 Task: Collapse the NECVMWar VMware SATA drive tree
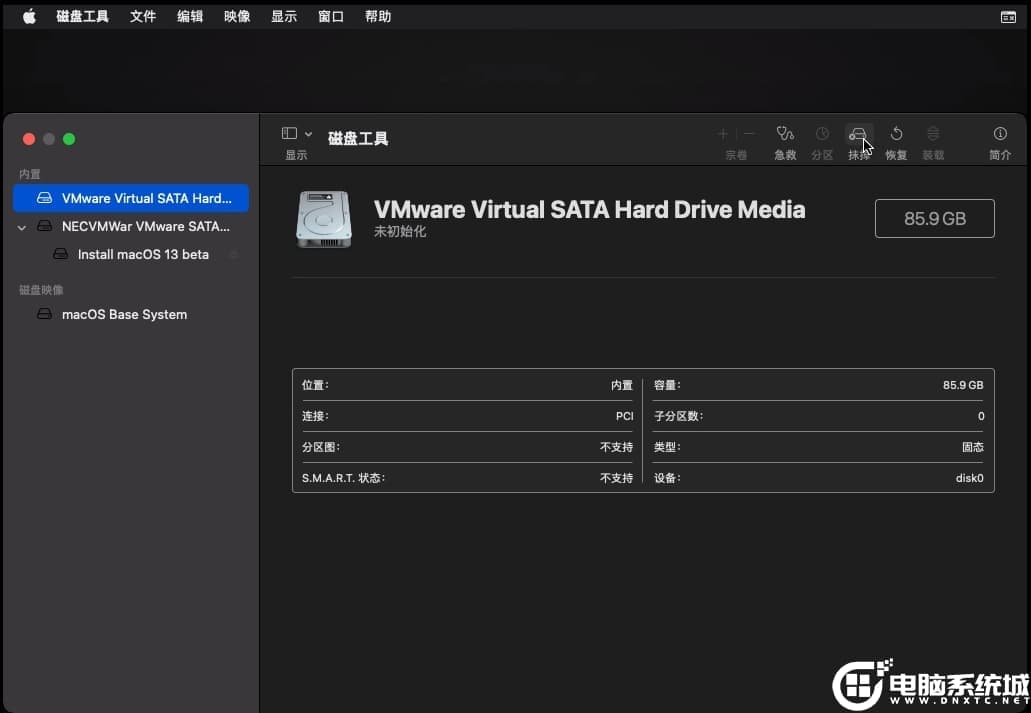[22, 226]
